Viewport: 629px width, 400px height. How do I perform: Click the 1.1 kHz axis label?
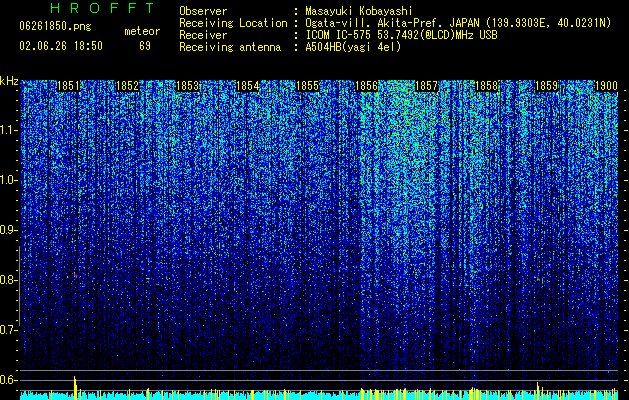click(9, 130)
